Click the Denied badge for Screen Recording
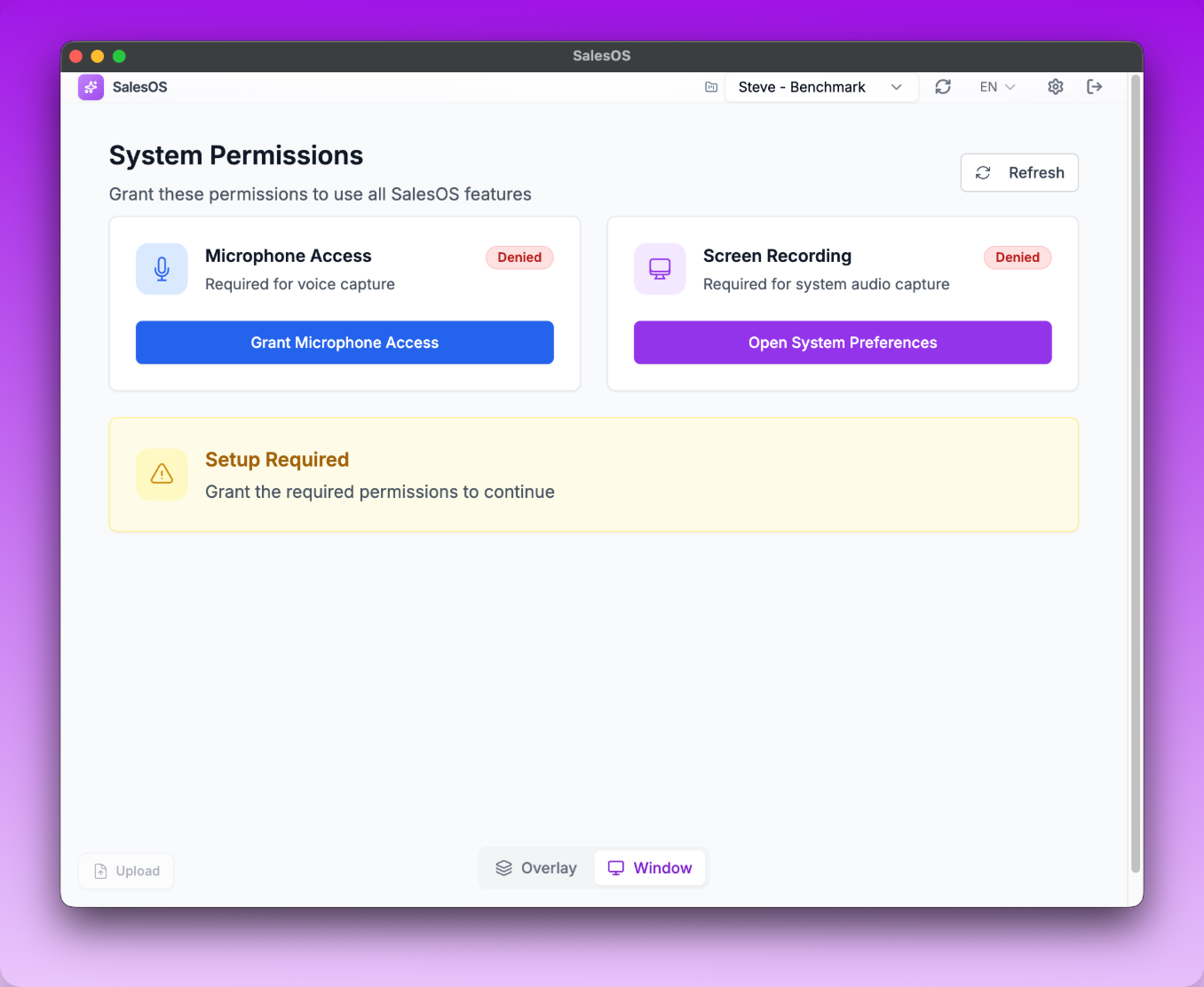This screenshot has height=987, width=1204. tap(1018, 257)
